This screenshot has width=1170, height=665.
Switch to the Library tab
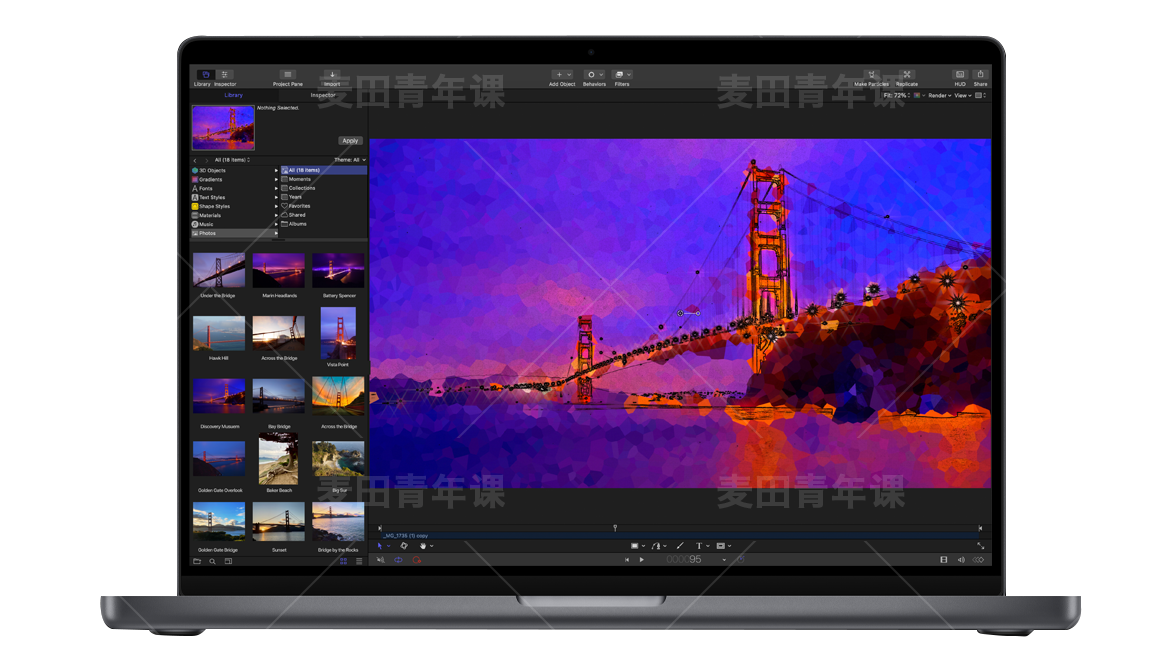point(234,96)
